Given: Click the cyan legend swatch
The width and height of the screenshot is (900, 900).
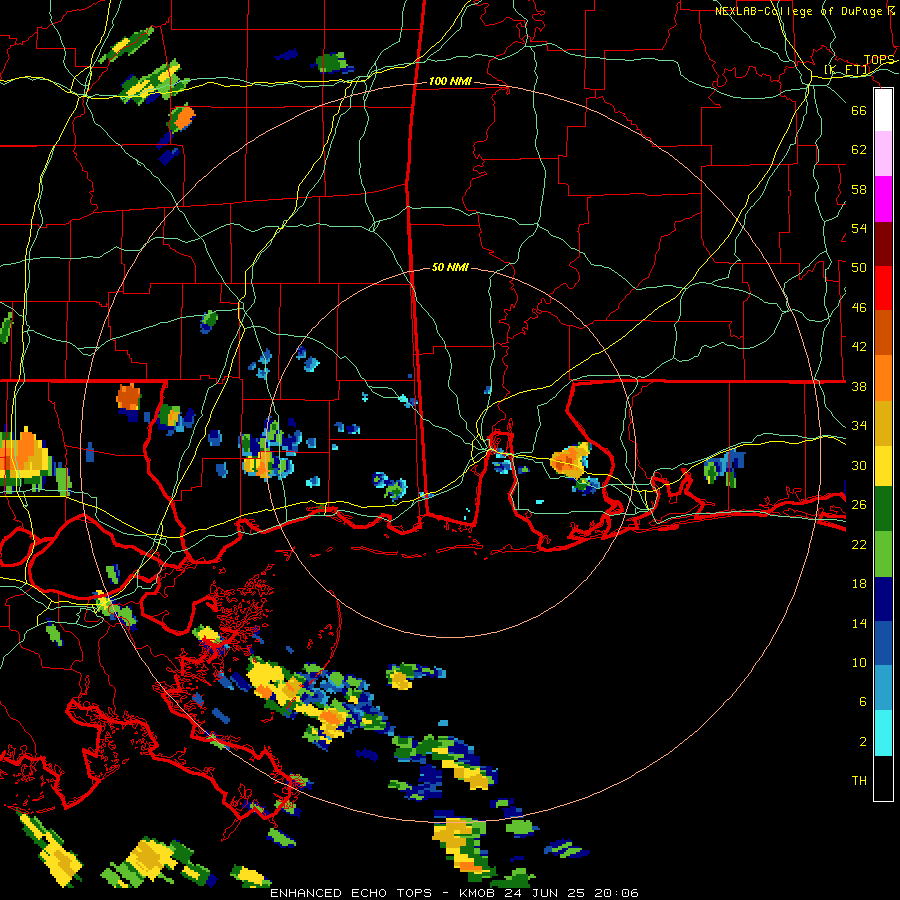Looking at the screenshot, I should click(883, 733).
